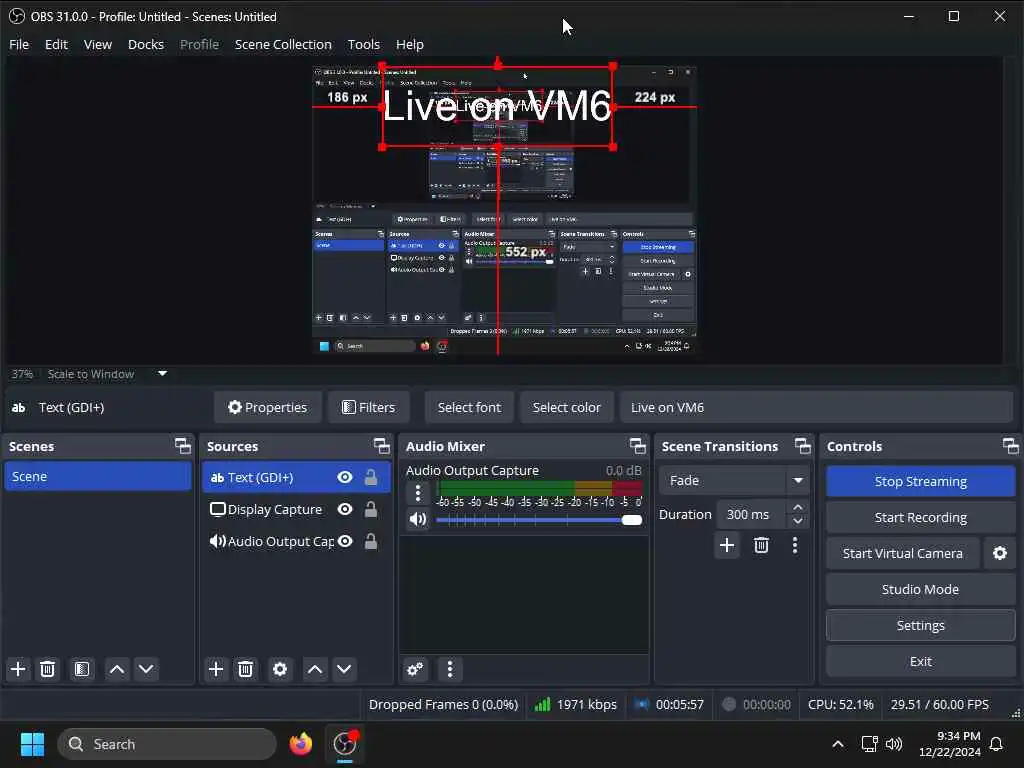1024x768 pixels.
Task: Click the Stop Streaming button
Action: (920, 481)
